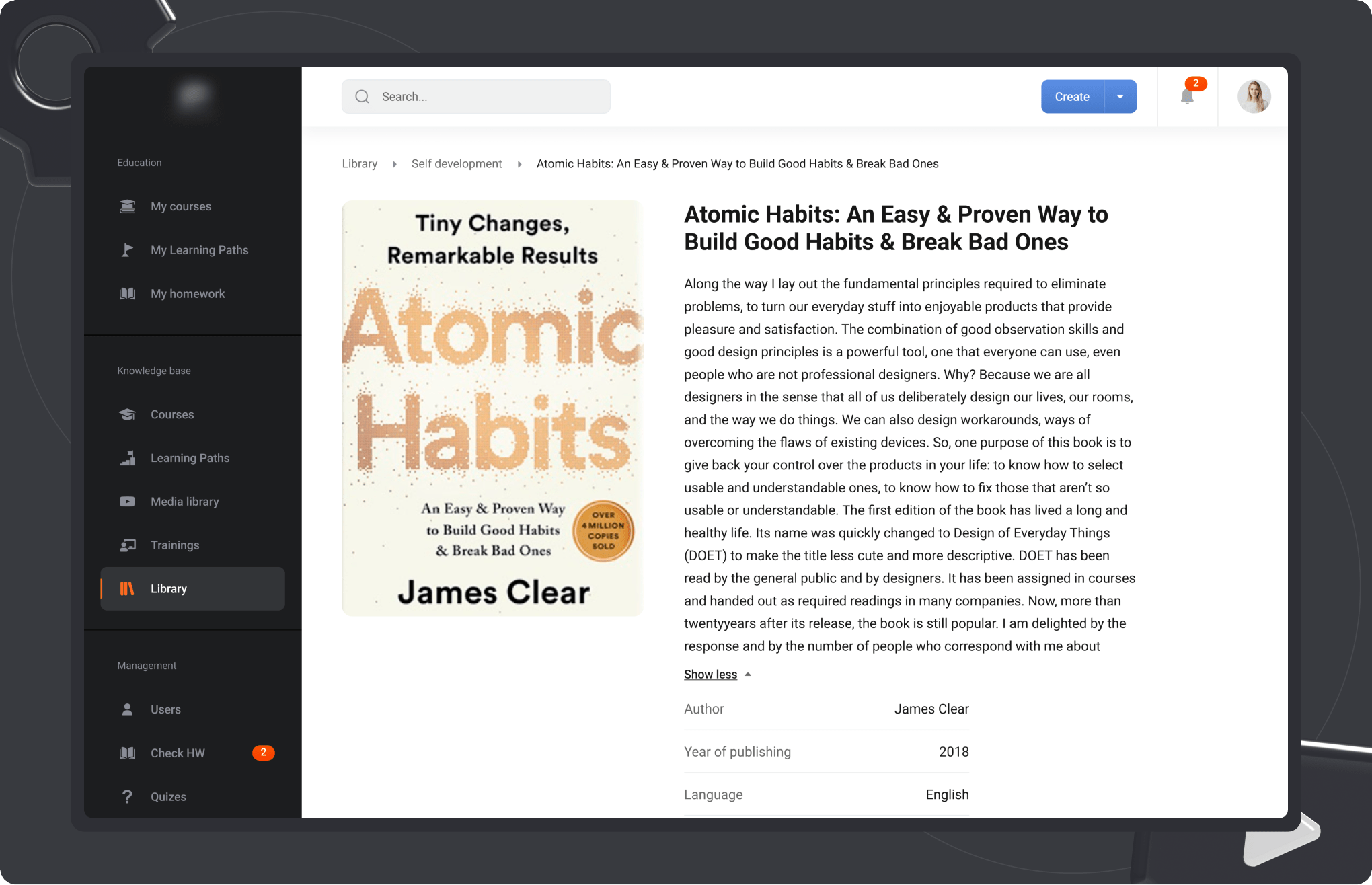Click the Learning Paths stairs icon
This screenshot has height=885, width=1372.
(x=127, y=458)
